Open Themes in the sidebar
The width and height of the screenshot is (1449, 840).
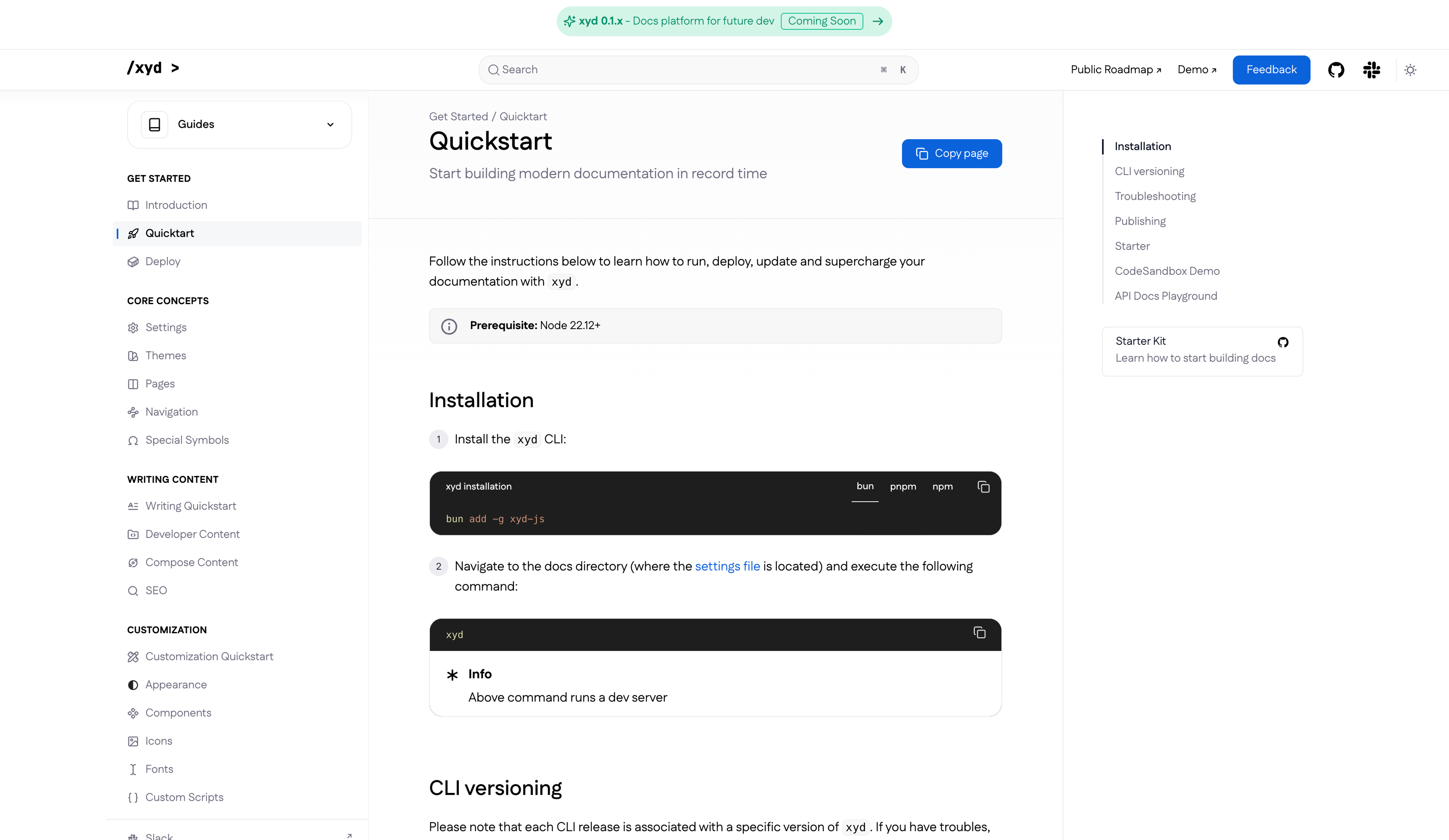coord(165,356)
